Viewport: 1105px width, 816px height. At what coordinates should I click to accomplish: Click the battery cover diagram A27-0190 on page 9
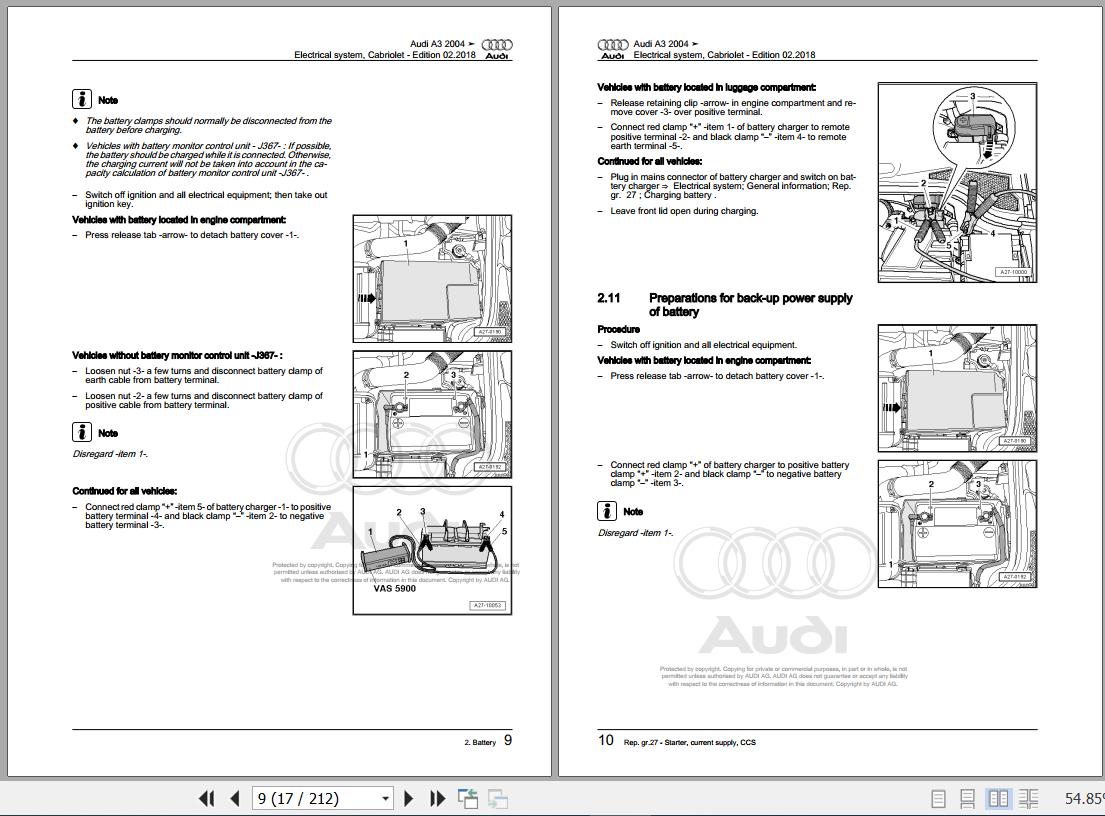pyautogui.click(x=432, y=279)
